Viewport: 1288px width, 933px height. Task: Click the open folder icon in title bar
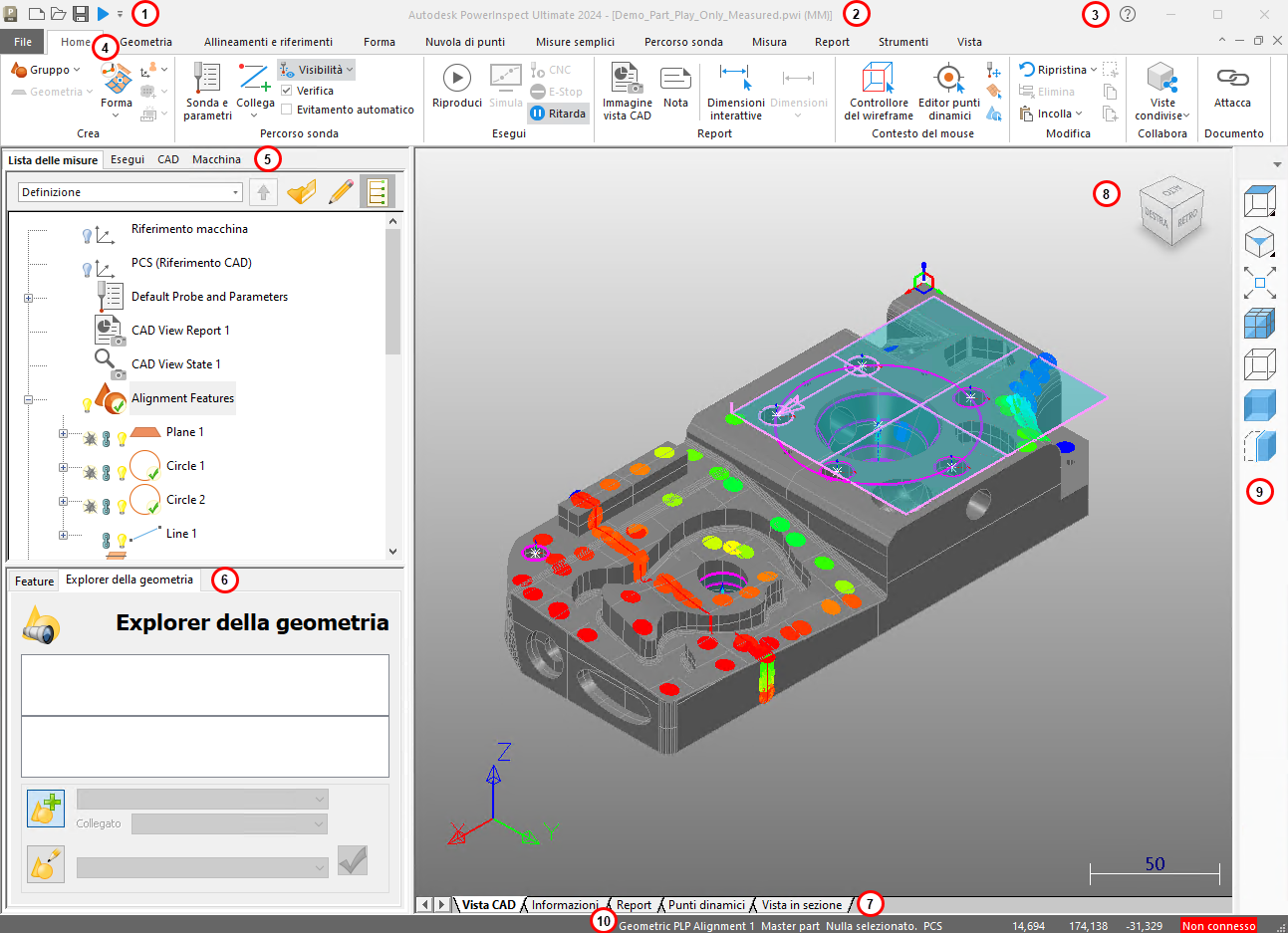point(58,14)
